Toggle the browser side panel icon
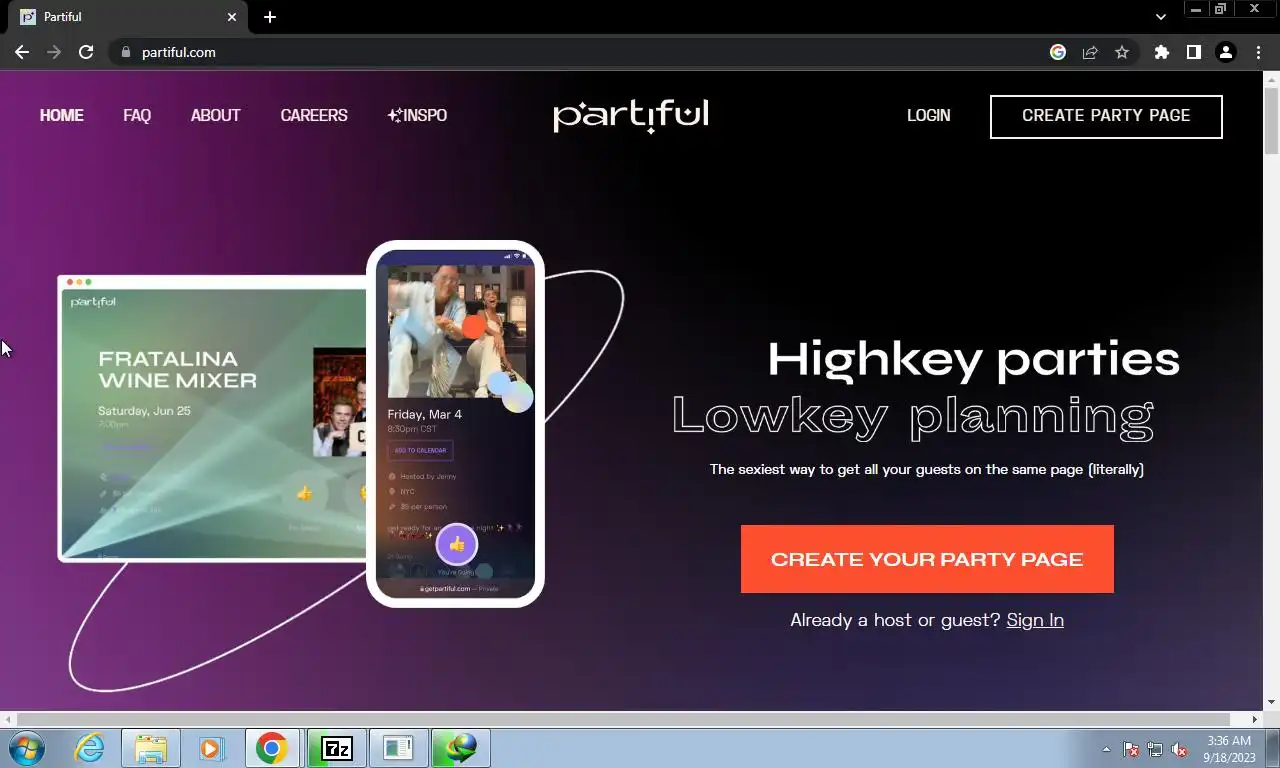1280x768 pixels. (x=1193, y=52)
